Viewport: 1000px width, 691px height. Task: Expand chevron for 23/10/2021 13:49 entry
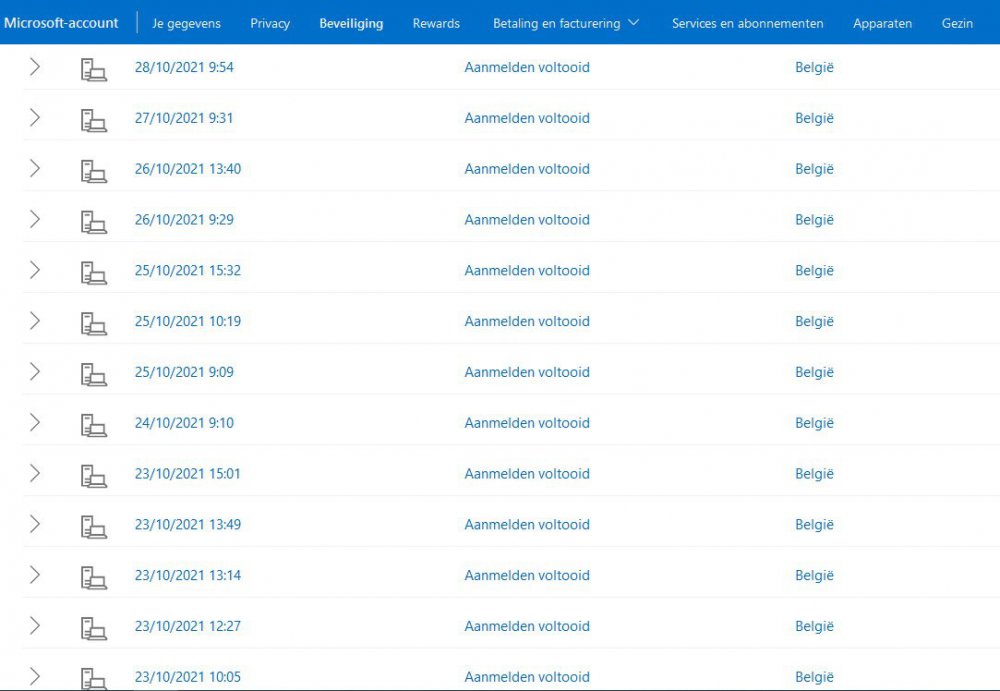pos(35,524)
